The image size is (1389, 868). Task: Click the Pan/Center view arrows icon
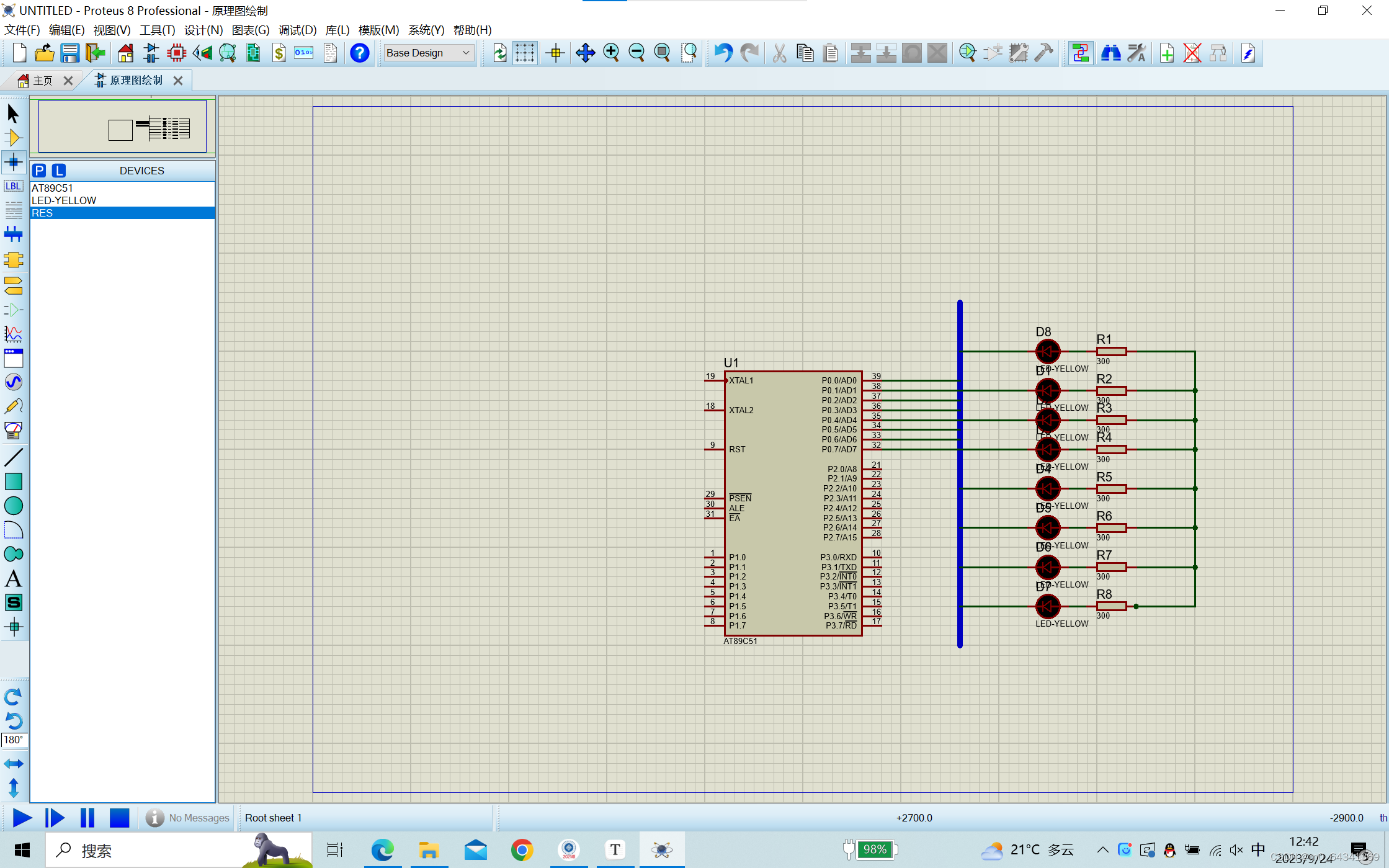pos(585,53)
